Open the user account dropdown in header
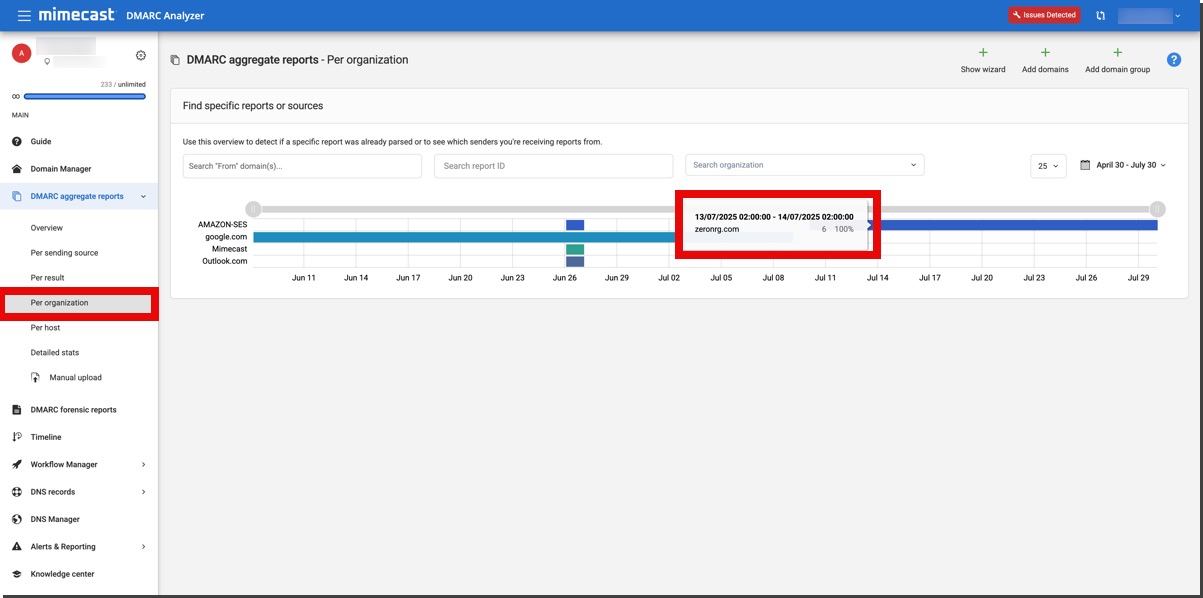1203x598 pixels. pyautogui.click(x=1150, y=15)
